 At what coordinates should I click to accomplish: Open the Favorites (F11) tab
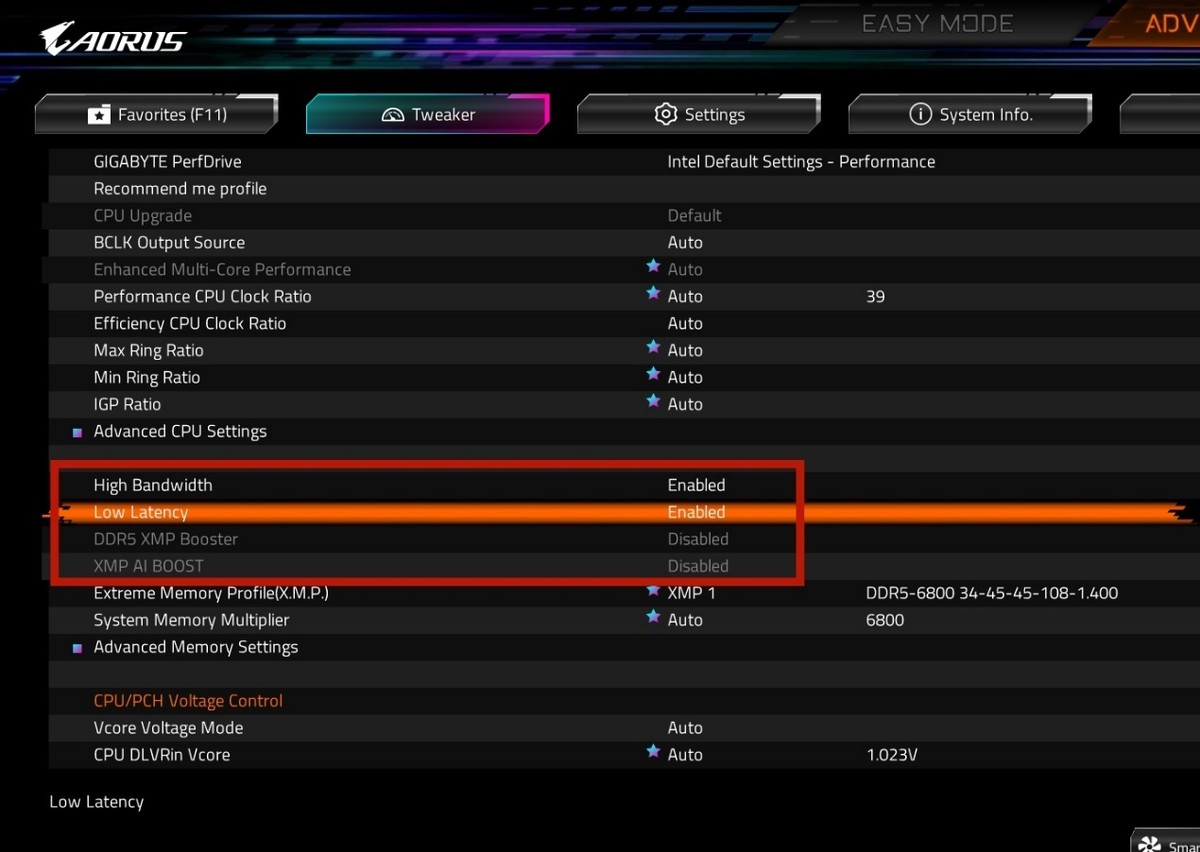pyautogui.click(x=157, y=114)
